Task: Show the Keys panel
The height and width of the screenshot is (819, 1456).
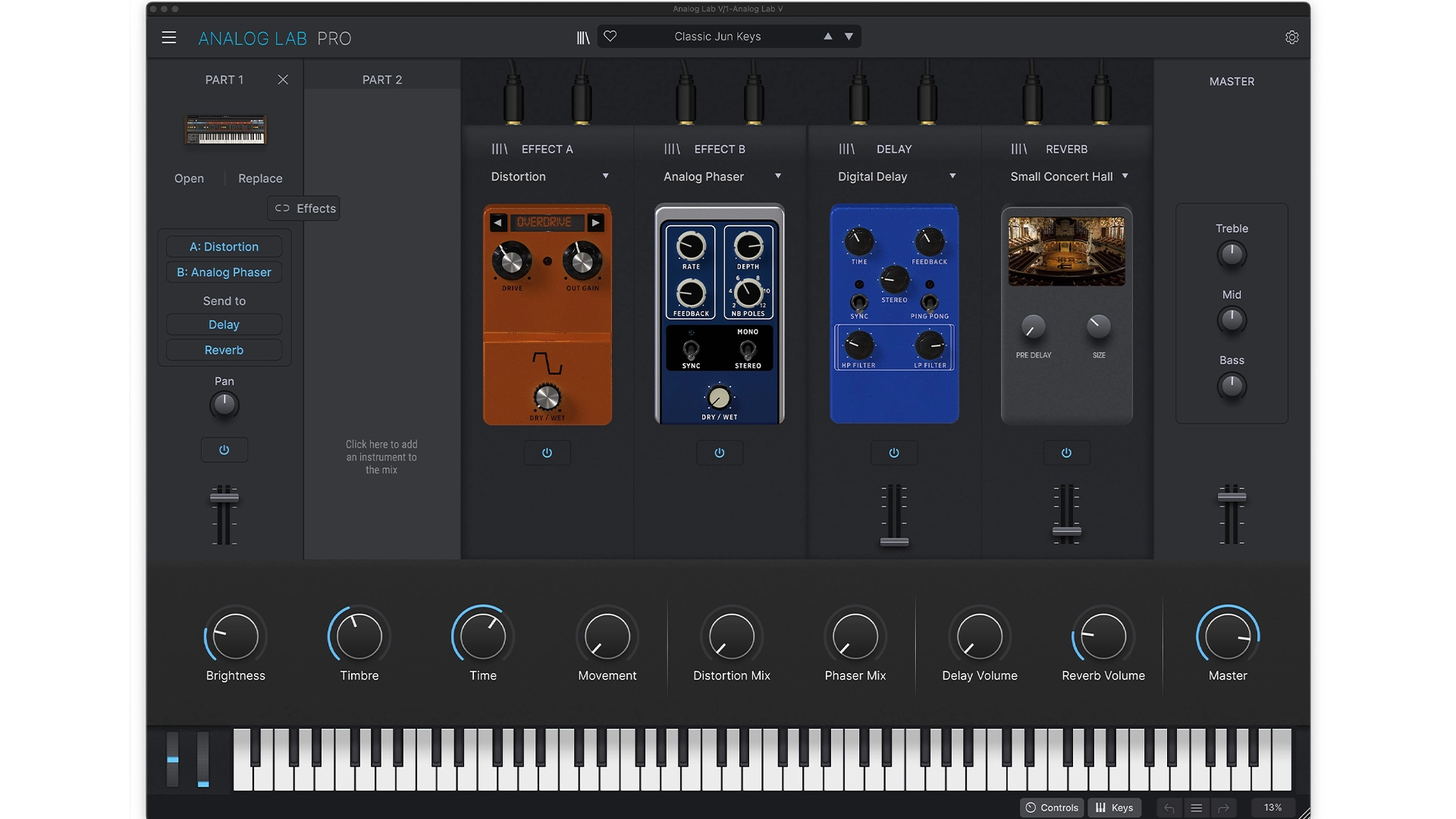Action: (x=1114, y=808)
